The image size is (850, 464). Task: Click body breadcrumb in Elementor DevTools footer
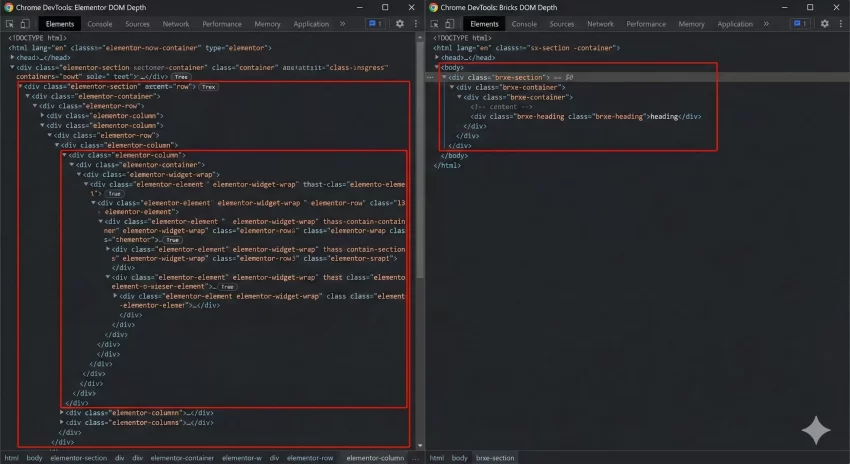tap(34, 458)
